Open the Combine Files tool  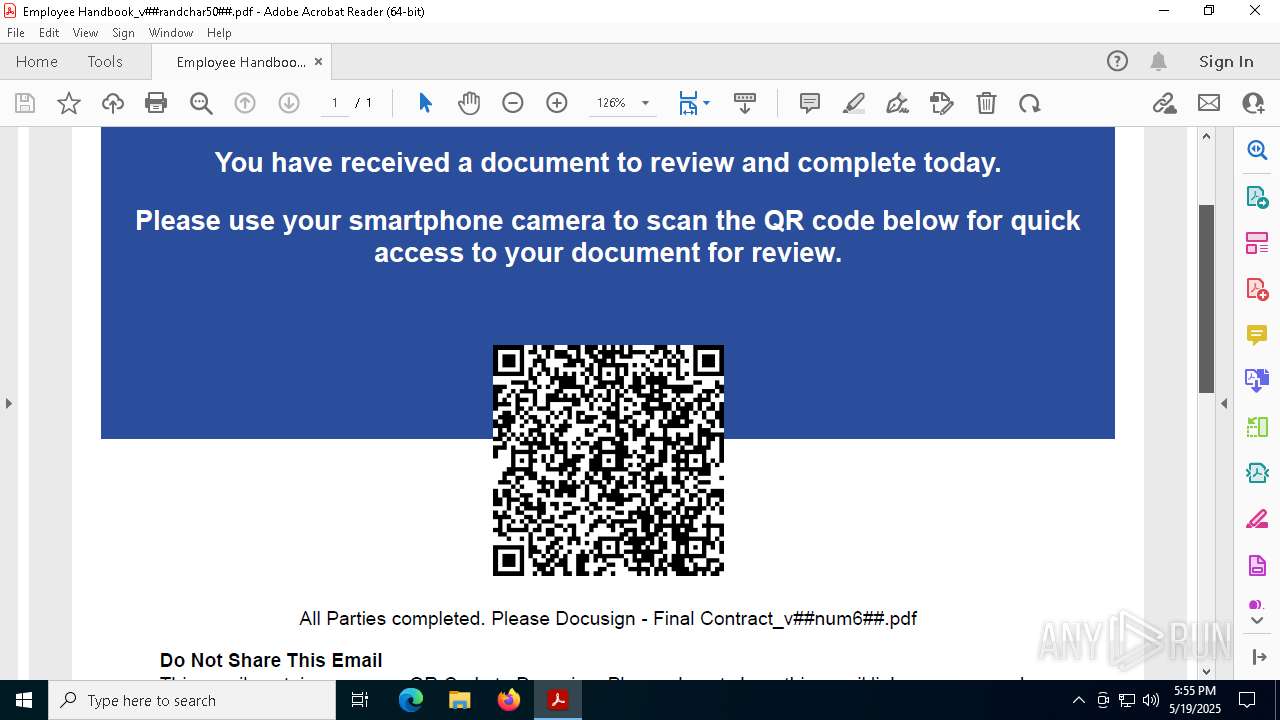click(x=1257, y=380)
